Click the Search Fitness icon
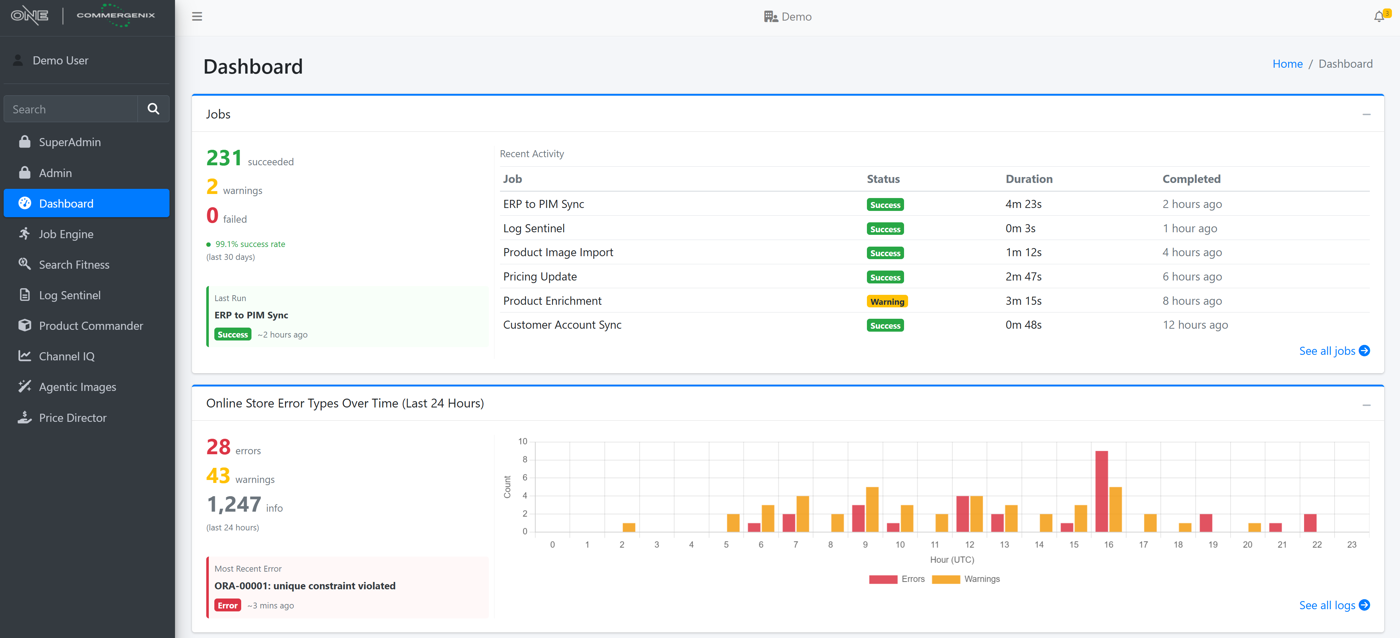This screenshot has width=1400, height=638. click(25, 264)
